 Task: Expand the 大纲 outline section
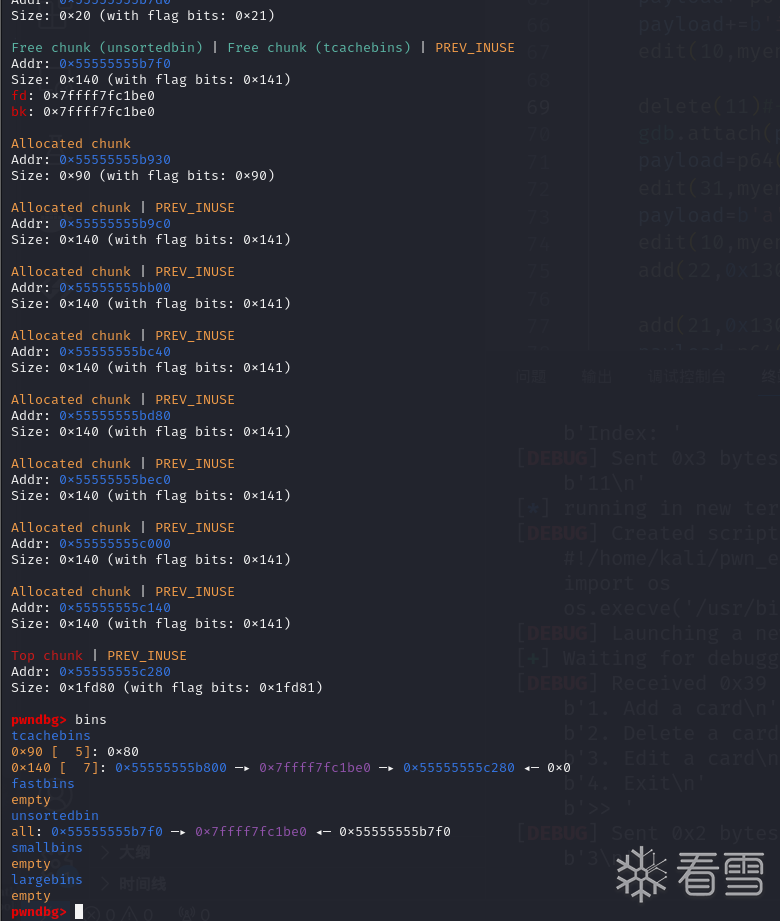[x=135, y=852]
